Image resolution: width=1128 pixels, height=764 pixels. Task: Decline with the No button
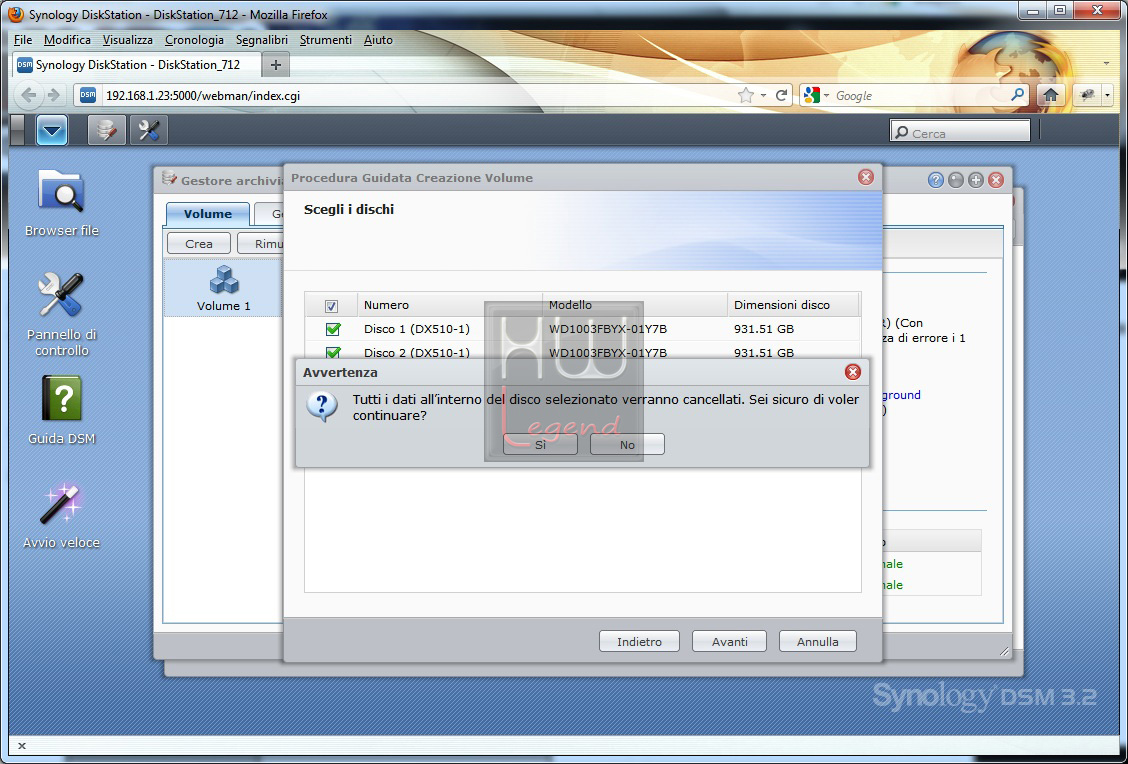tap(627, 445)
